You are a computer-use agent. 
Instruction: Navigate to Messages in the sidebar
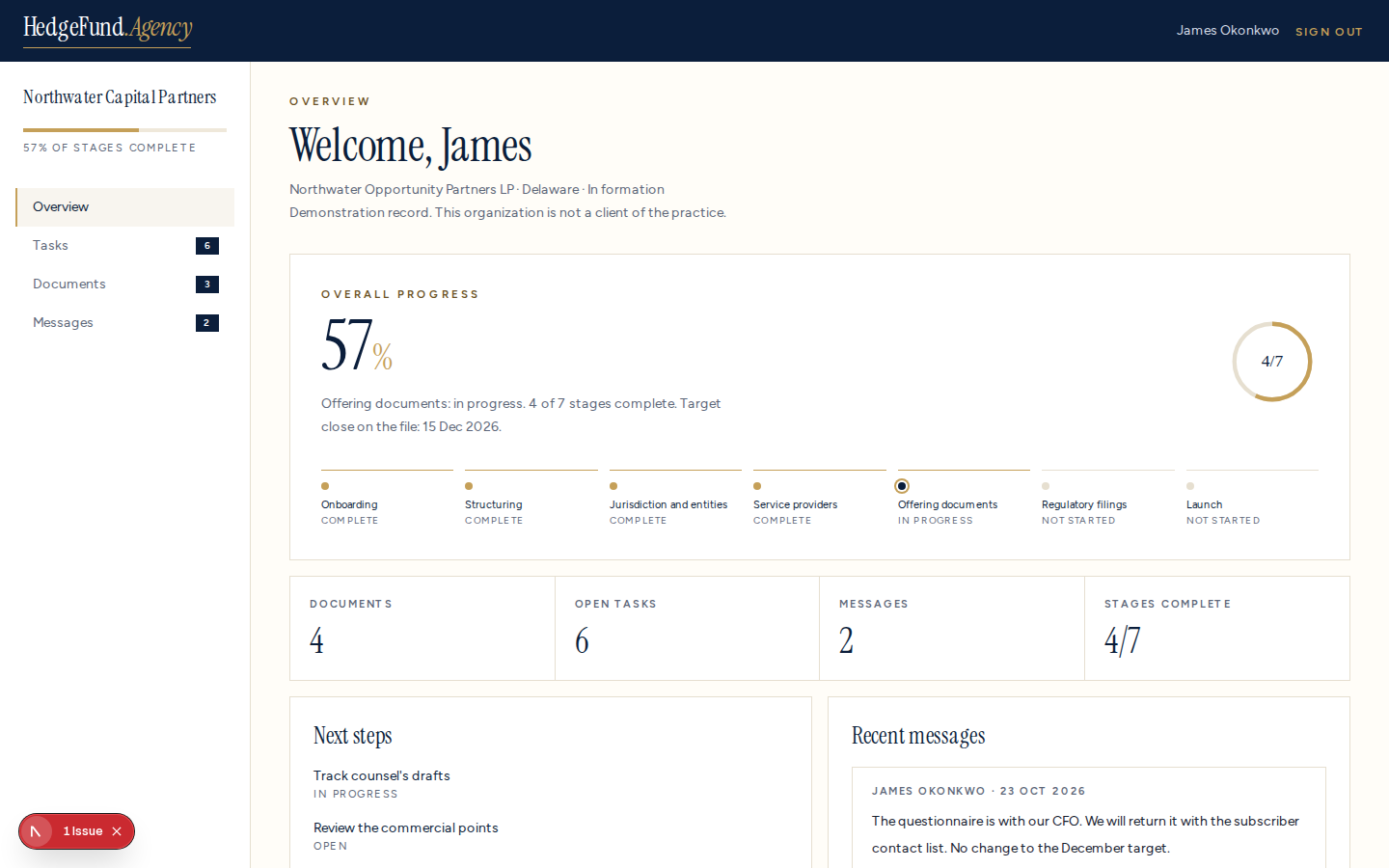[x=125, y=323]
